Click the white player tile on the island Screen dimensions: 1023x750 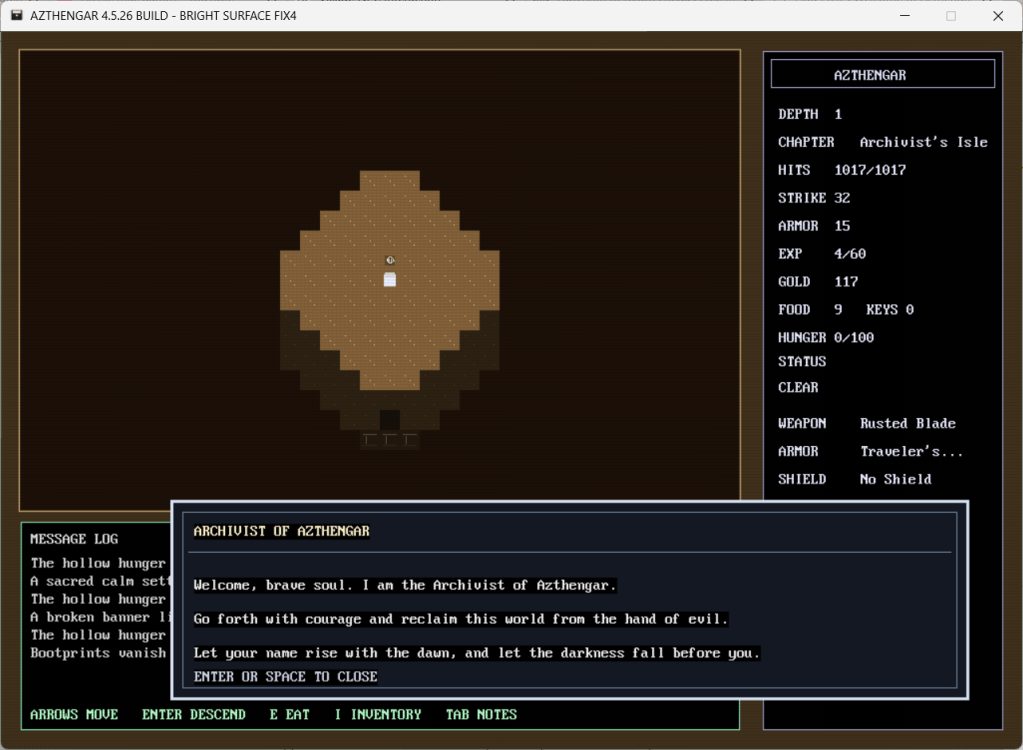pos(390,280)
